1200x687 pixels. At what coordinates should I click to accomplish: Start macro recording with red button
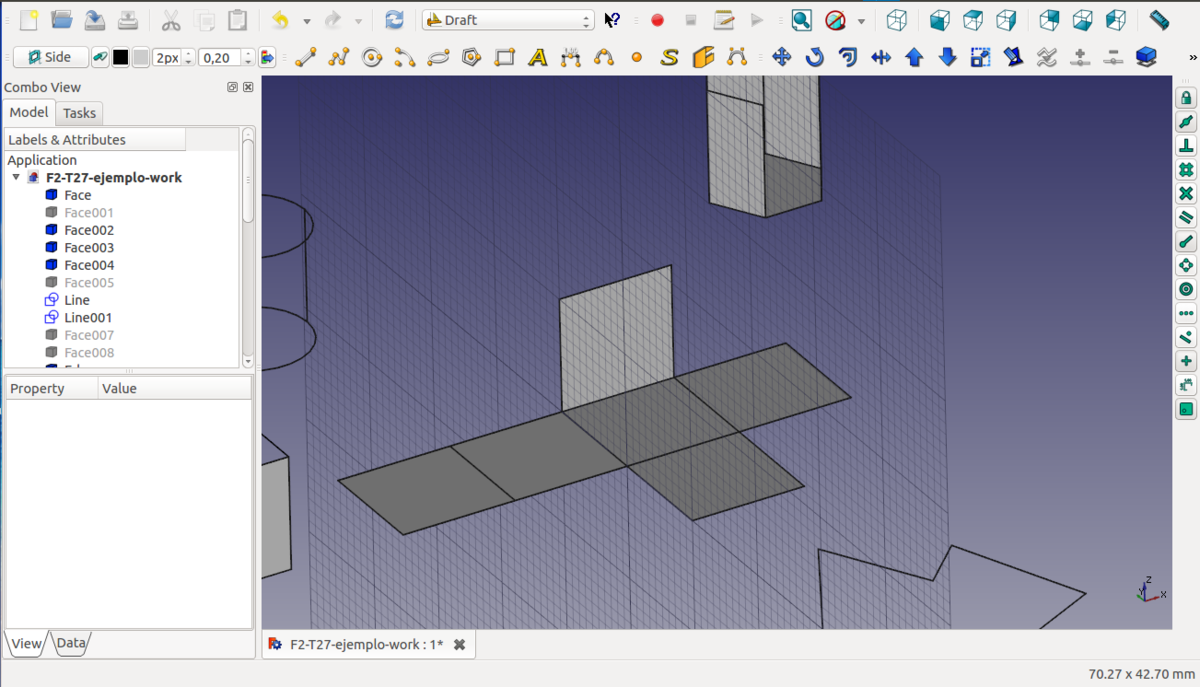[x=657, y=20]
